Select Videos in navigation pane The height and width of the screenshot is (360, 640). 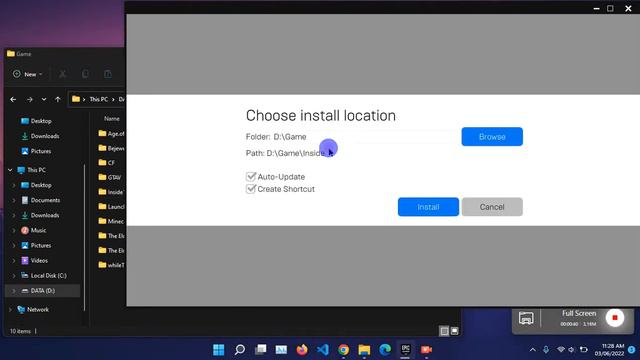tap(35, 260)
